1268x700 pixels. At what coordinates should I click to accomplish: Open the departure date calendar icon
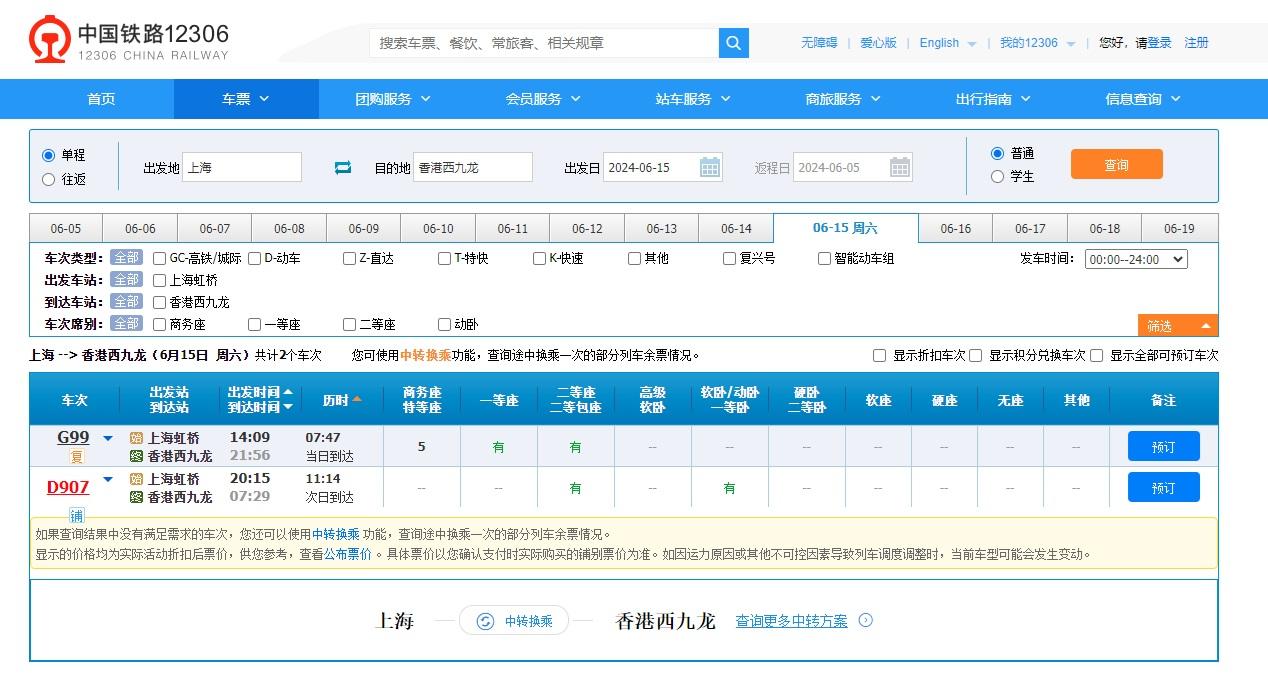(710, 167)
